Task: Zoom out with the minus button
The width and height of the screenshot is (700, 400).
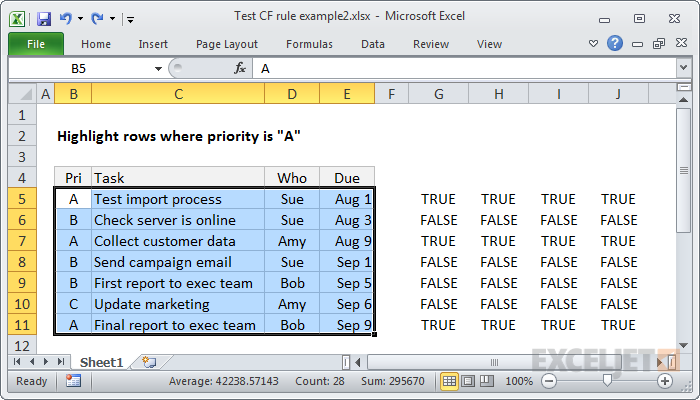Action: 549,381
